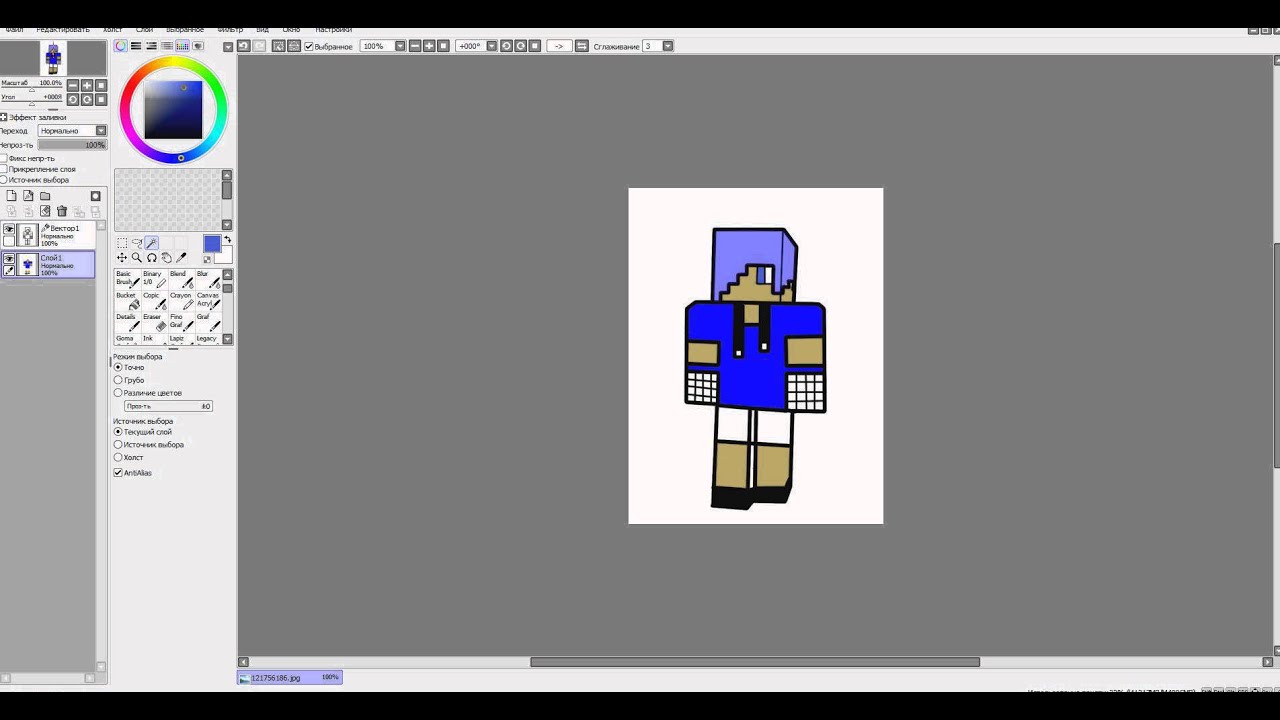This screenshot has height=720, width=1280.
Task: Select the eyedropper color picker tool
Action: (182, 258)
